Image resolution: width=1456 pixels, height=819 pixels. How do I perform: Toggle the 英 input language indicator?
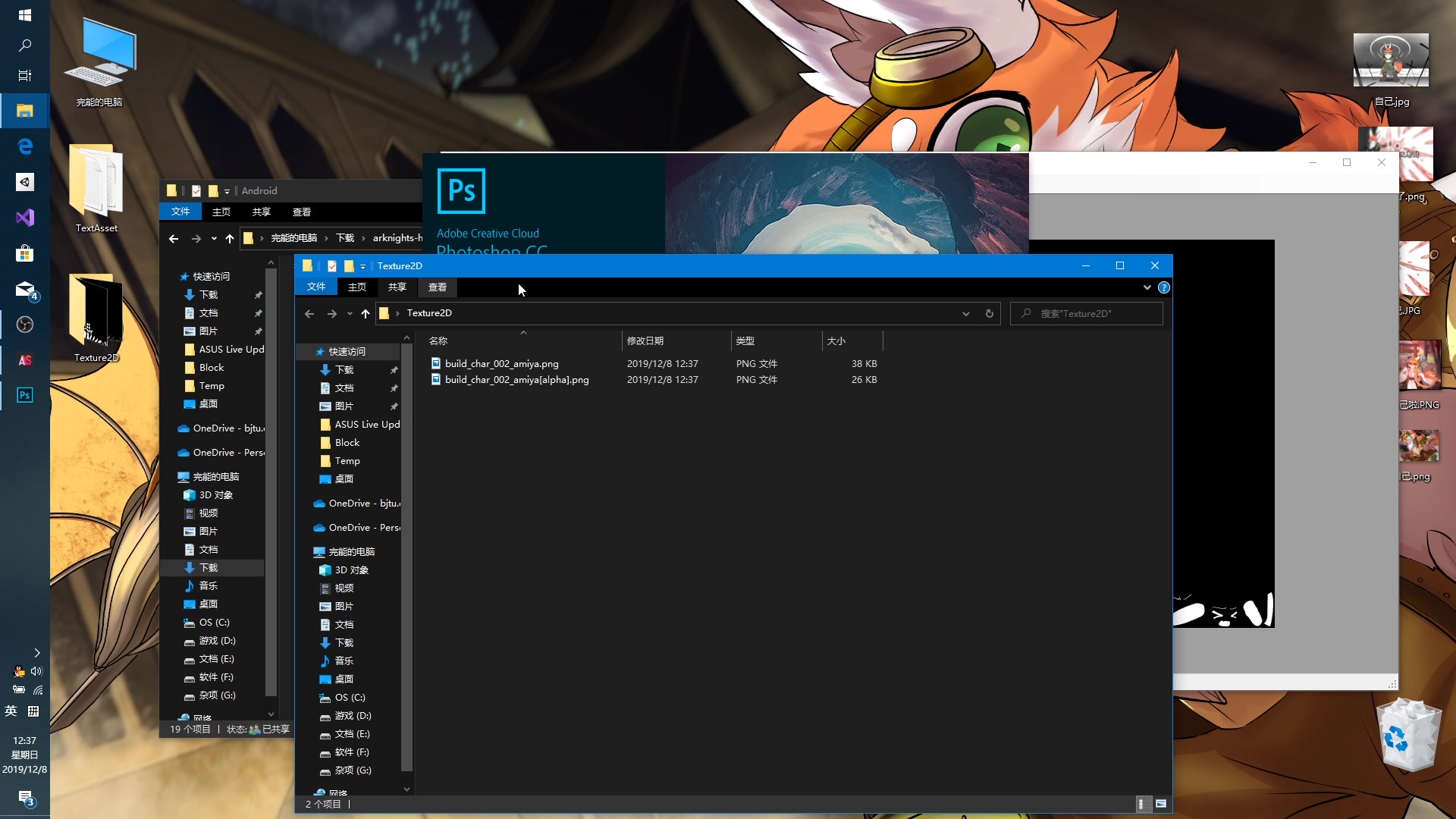pyautogui.click(x=11, y=711)
